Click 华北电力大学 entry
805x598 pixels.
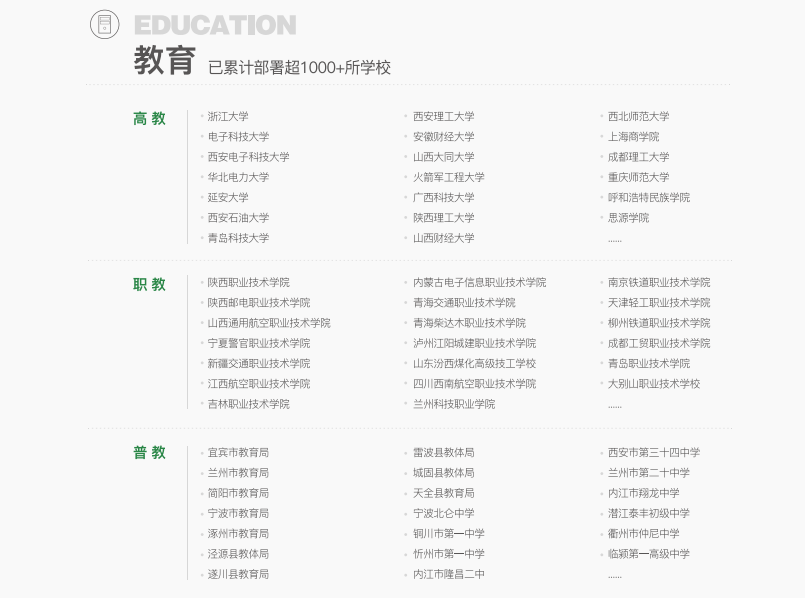(x=238, y=177)
